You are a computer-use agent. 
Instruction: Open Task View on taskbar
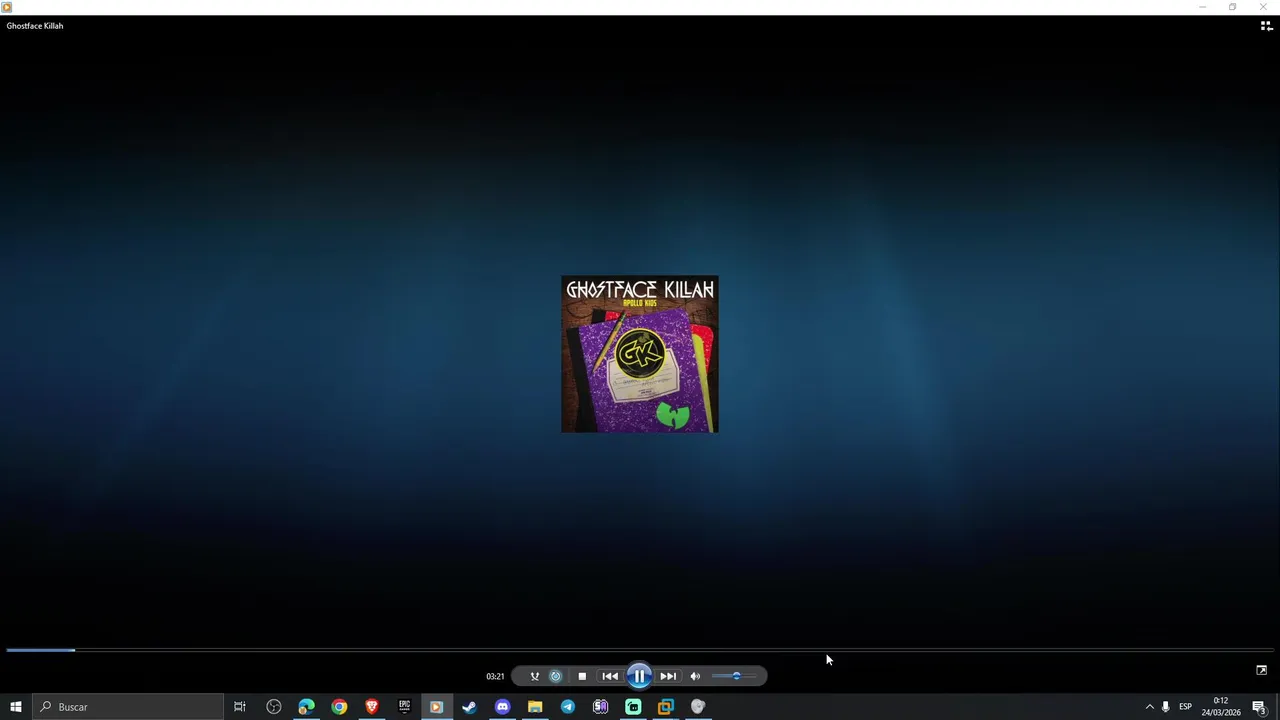tap(240, 707)
